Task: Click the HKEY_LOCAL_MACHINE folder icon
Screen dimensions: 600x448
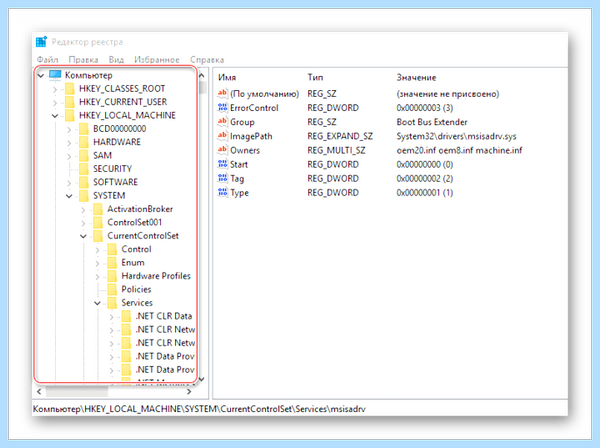Action: 70,116
